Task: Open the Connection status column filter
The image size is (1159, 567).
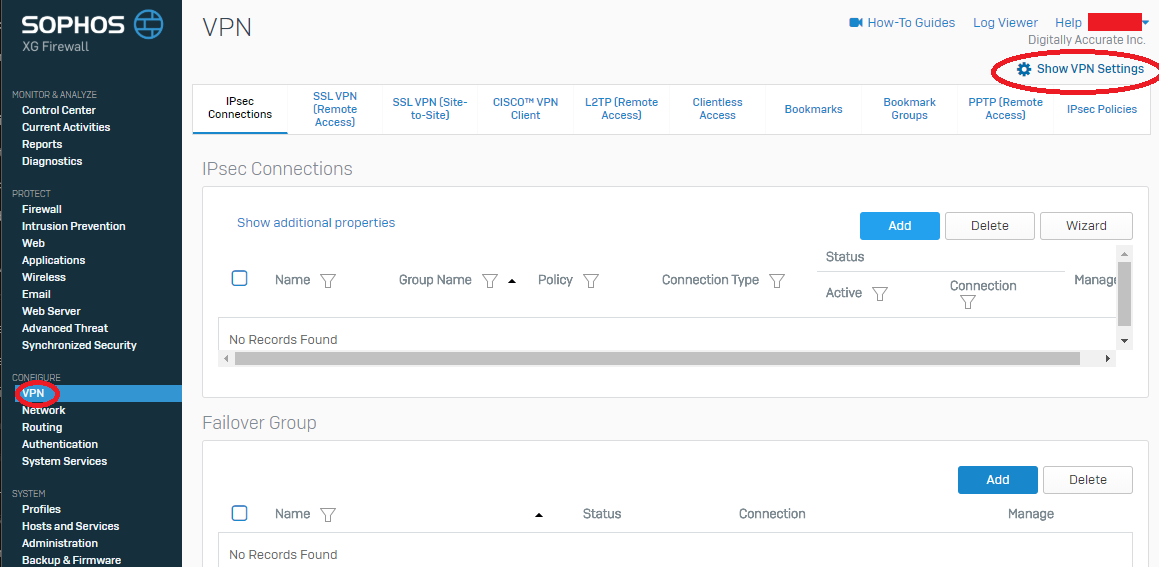Action: [968, 302]
